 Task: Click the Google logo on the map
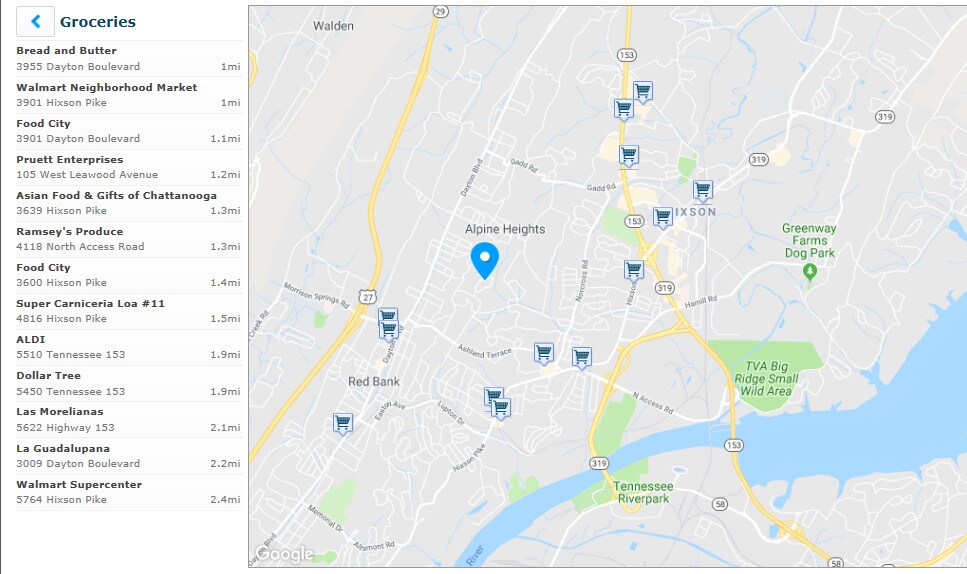[x=285, y=554]
